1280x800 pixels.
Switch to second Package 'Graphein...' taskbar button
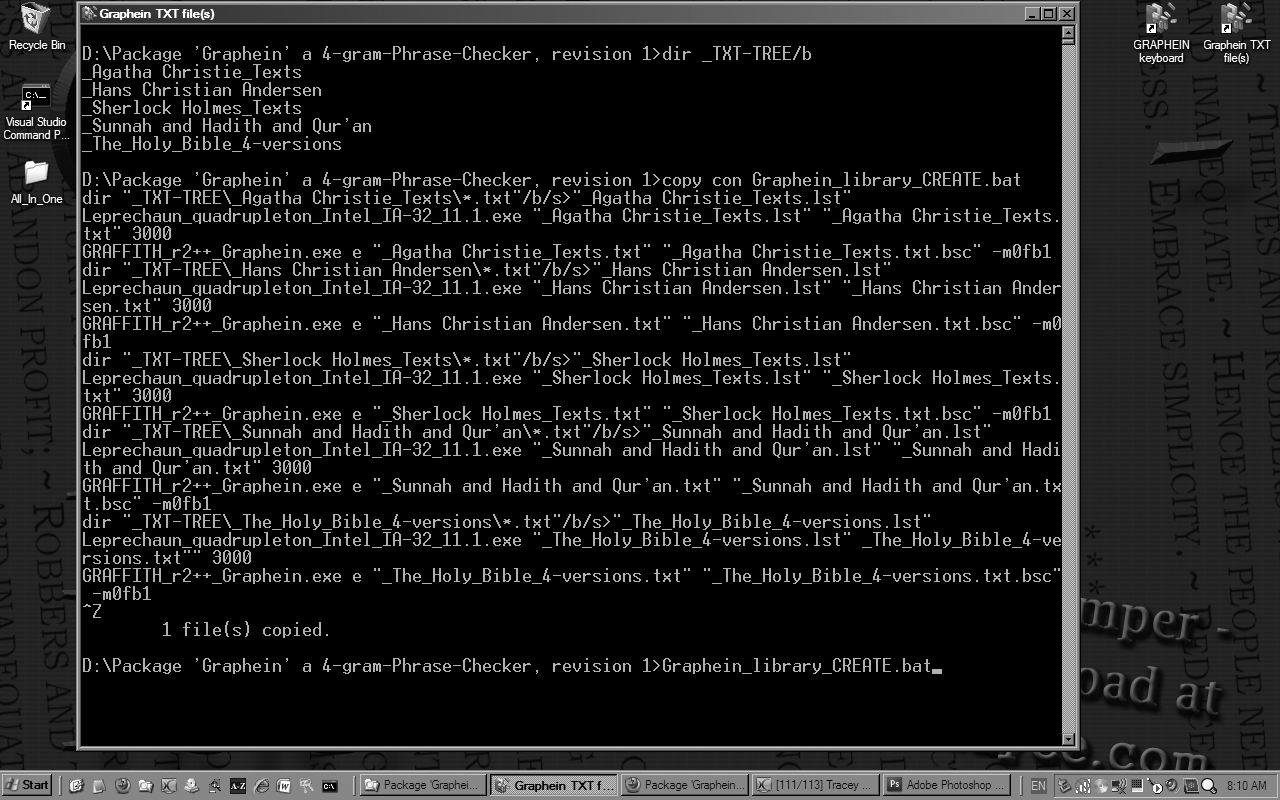(x=685, y=785)
